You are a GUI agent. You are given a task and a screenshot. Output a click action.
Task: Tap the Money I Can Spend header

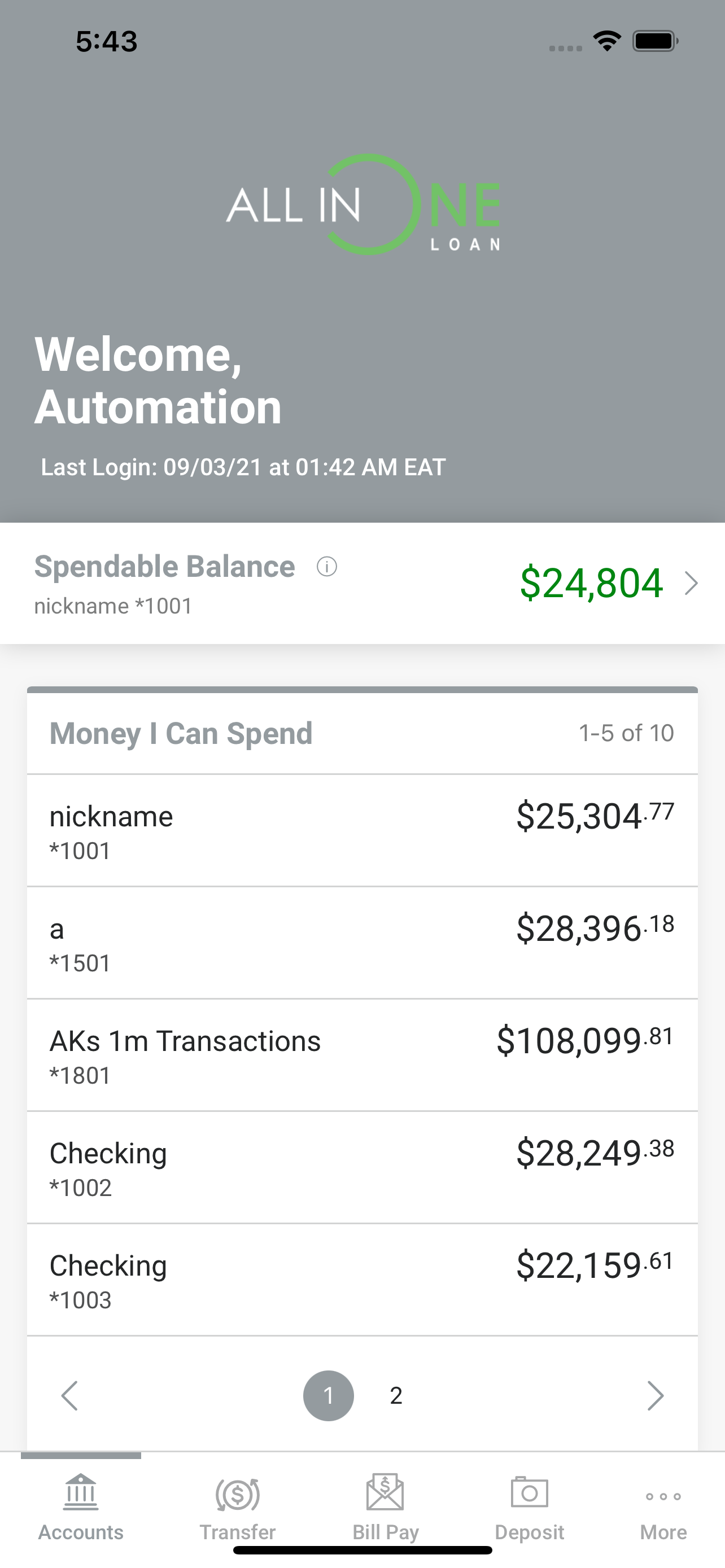pos(181,733)
